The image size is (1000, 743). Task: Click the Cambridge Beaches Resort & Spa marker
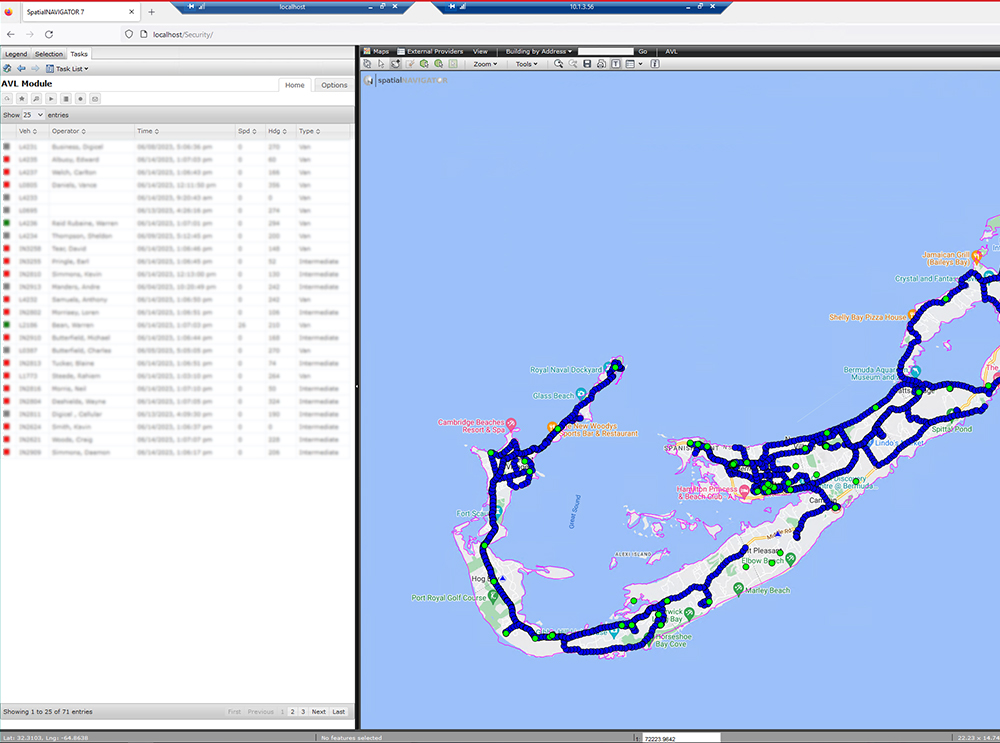[511, 424]
